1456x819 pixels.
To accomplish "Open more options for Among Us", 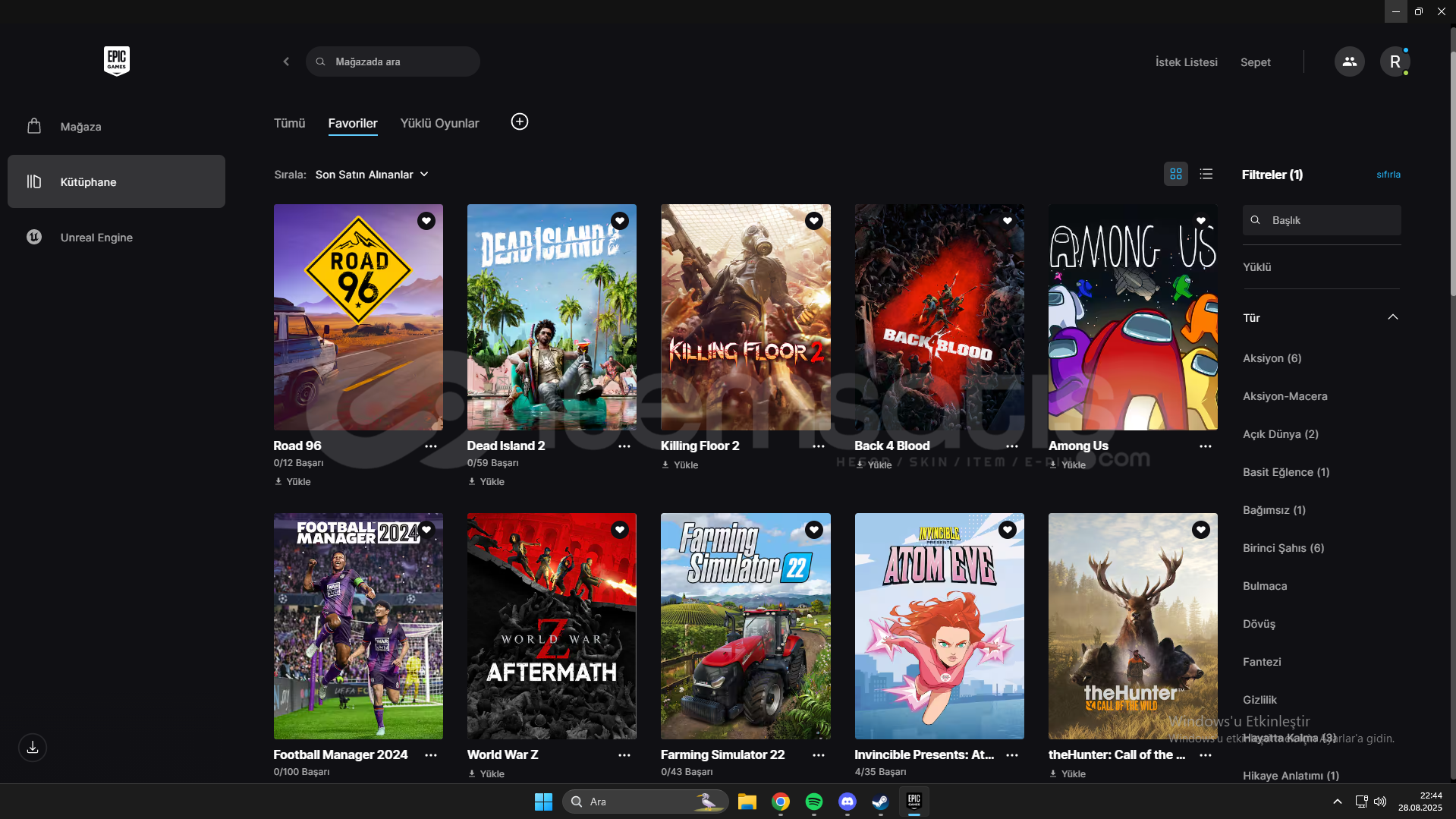I will (x=1206, y=446).
